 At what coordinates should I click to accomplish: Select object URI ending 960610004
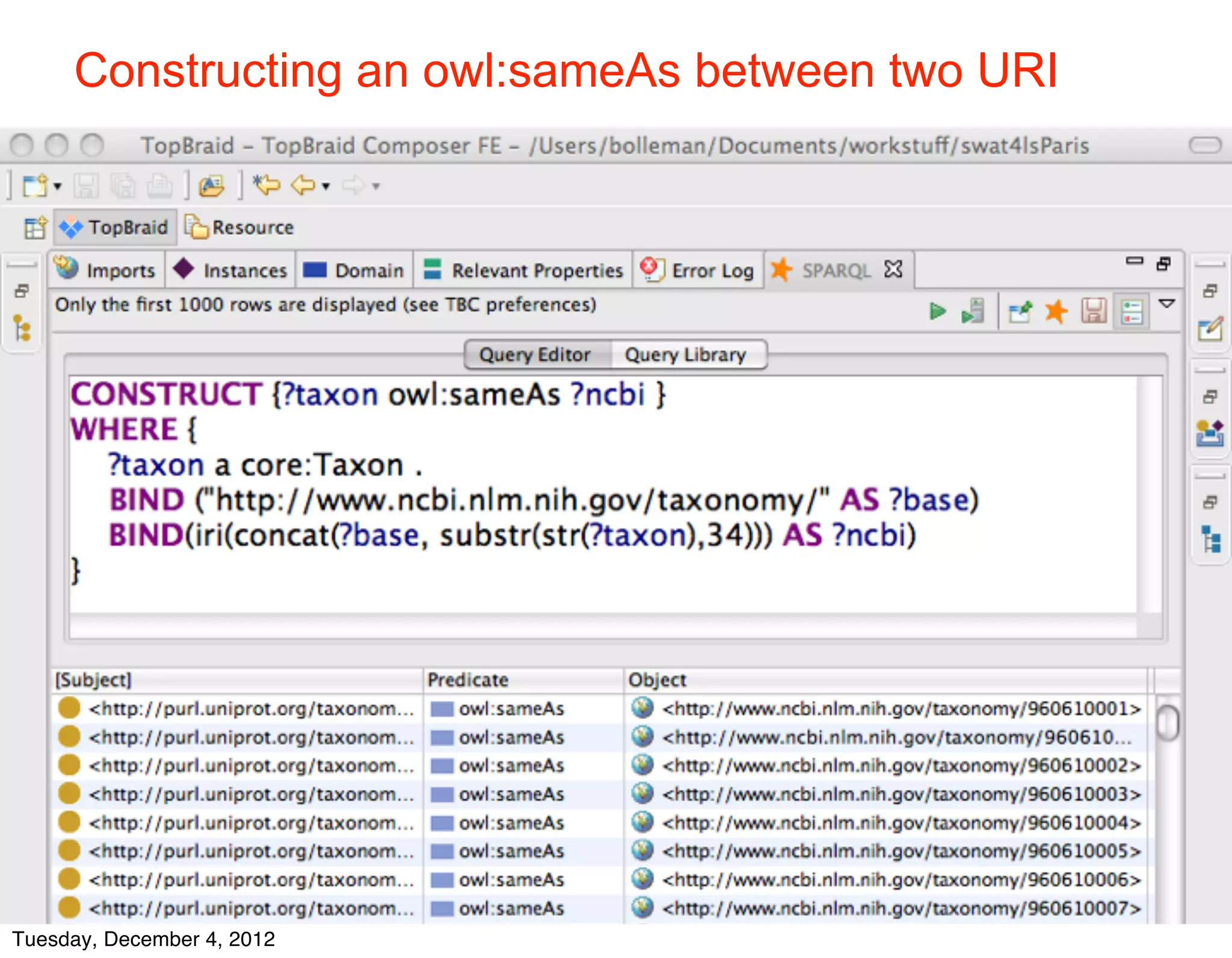902,823
